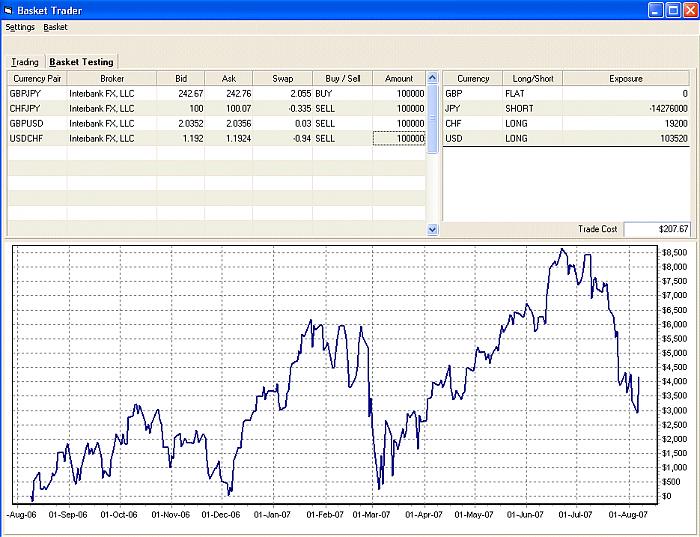The width and height of the screenshot is (700, 537).
Task: Click the Exposure column header
Action: [x=626, y=79]
